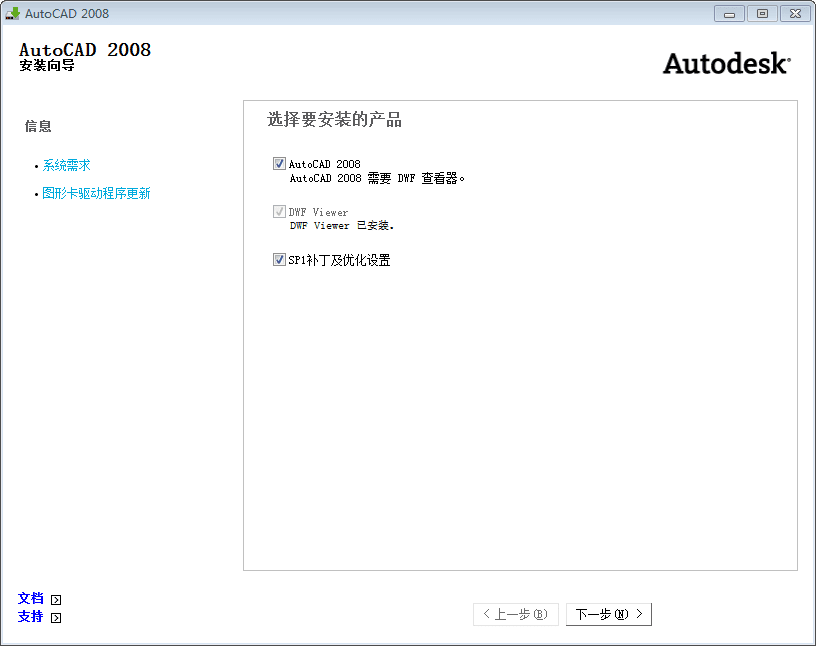
Task: Open the 文档 link
Action: [x=31, y=599]
